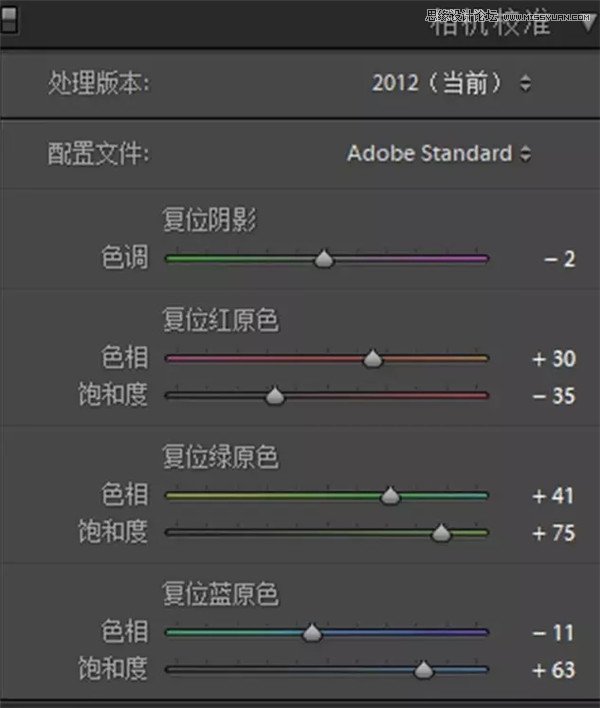This screenshot has height=708, width=600.
Task: Open the Adobe Standard profile dropdown
Action: click(439, 154)
